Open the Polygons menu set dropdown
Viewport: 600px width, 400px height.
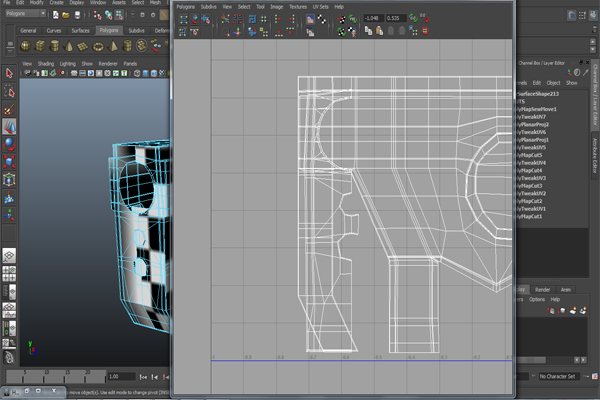26,13
